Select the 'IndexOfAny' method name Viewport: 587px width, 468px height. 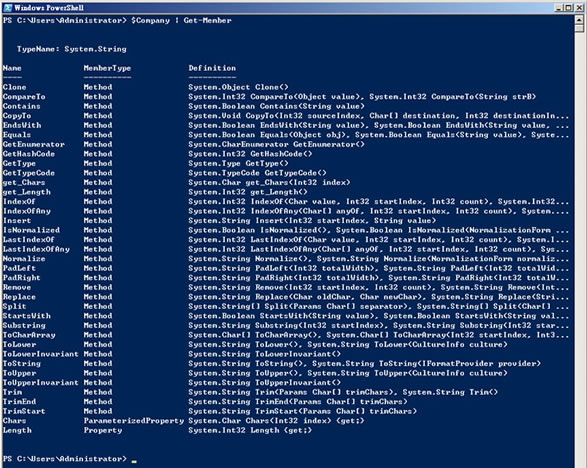point(27,211)
